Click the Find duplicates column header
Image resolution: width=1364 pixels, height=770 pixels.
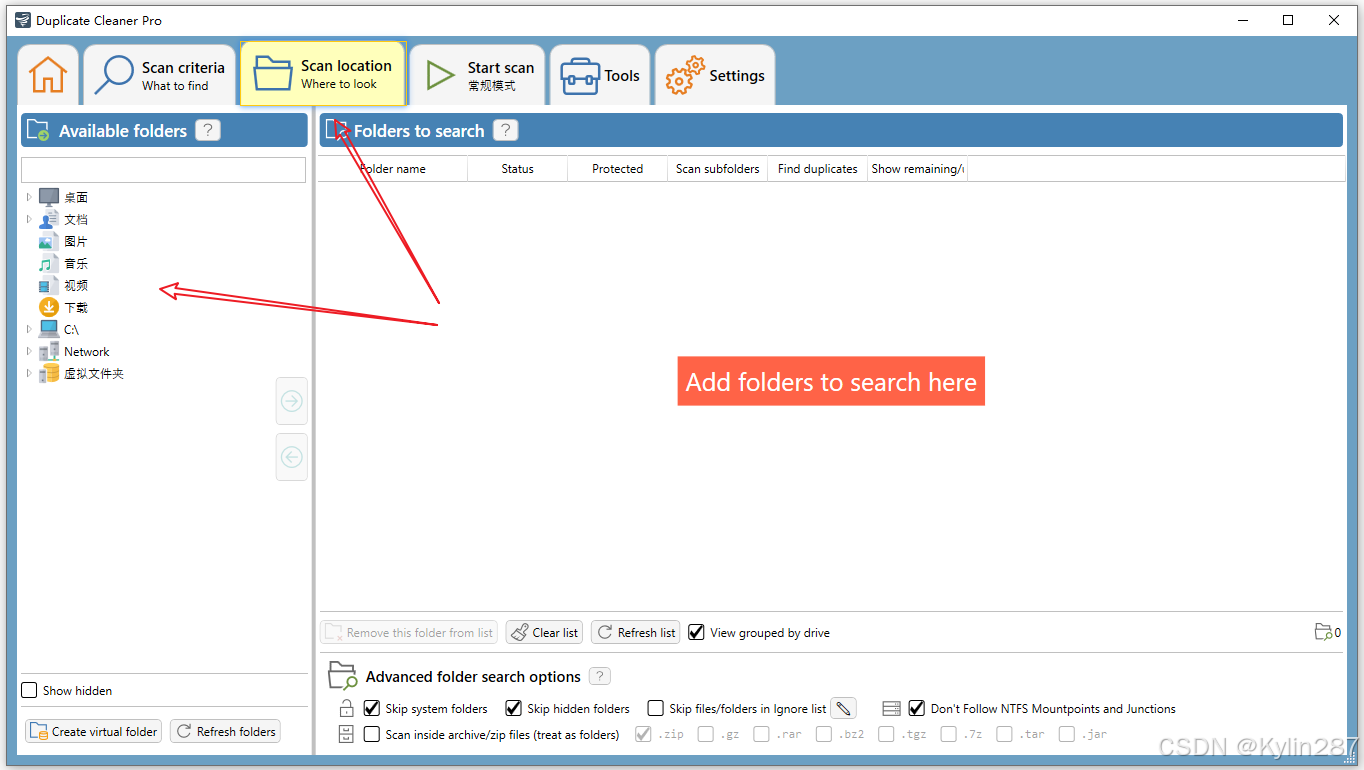817,169
